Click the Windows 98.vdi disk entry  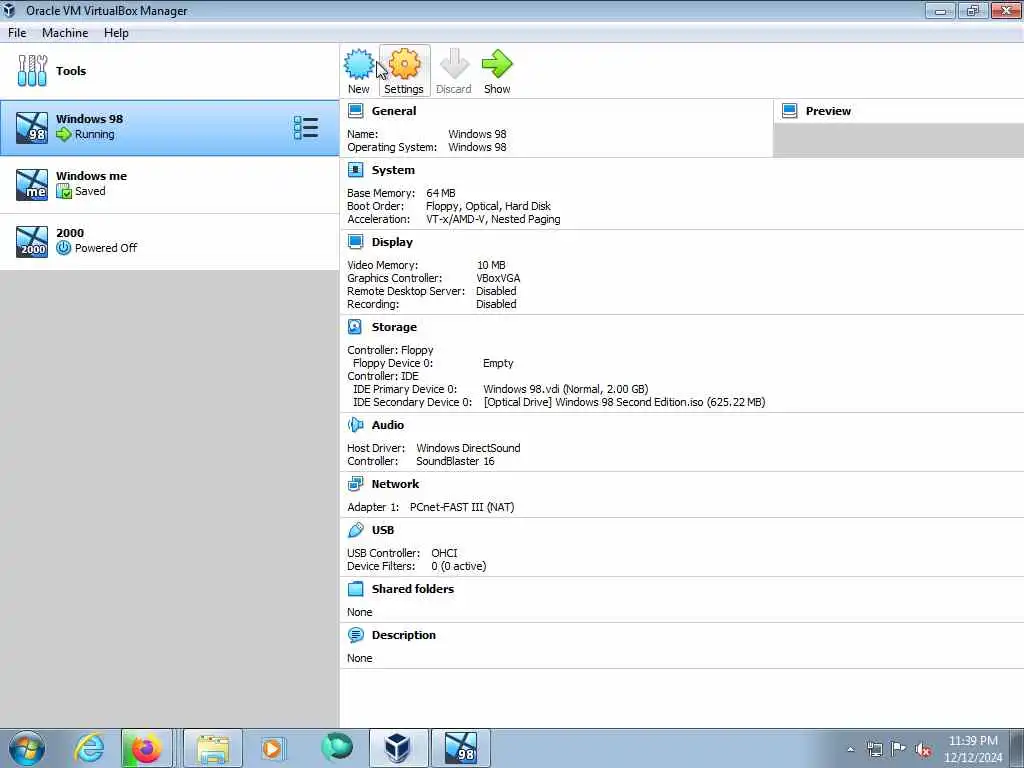pos(566,389)
